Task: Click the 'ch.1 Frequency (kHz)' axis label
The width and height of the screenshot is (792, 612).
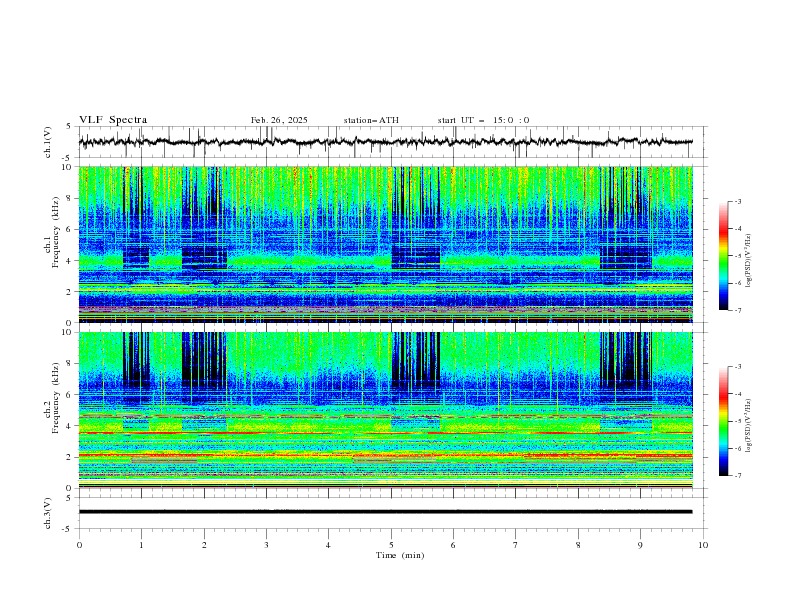Action: [52, 230]
